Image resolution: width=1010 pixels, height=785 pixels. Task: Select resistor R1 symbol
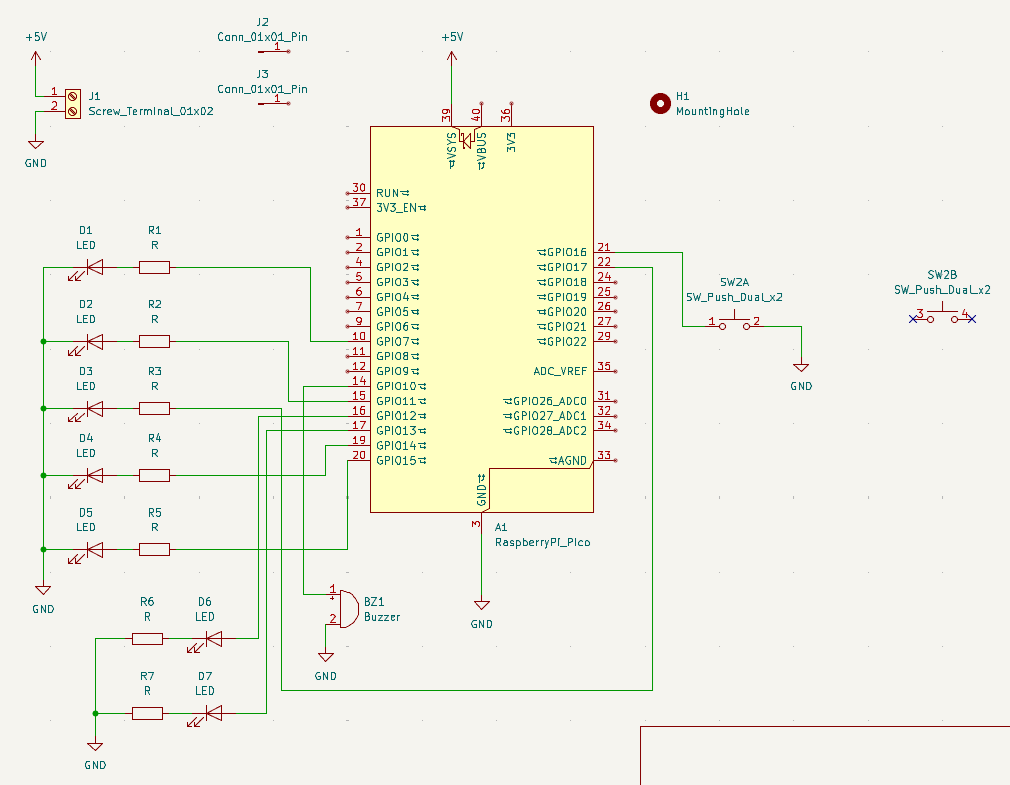pyautogui.click(x=155, y=267)
